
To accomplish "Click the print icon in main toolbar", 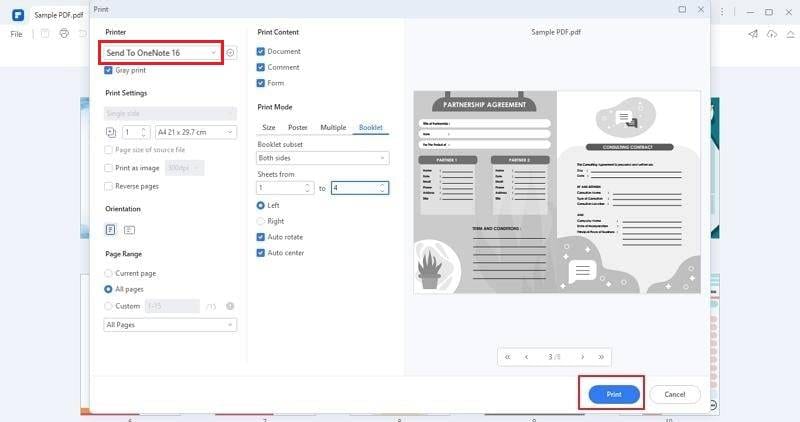I will tap(64, 34).
